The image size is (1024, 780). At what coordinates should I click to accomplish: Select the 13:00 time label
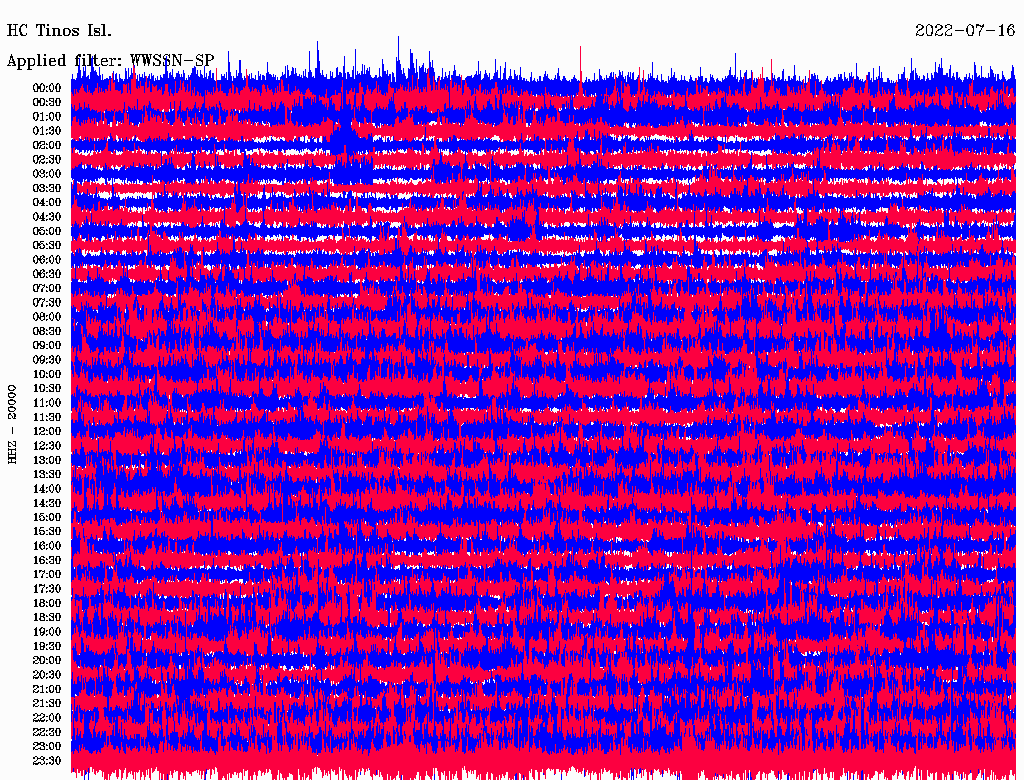(x=47, y=460)
